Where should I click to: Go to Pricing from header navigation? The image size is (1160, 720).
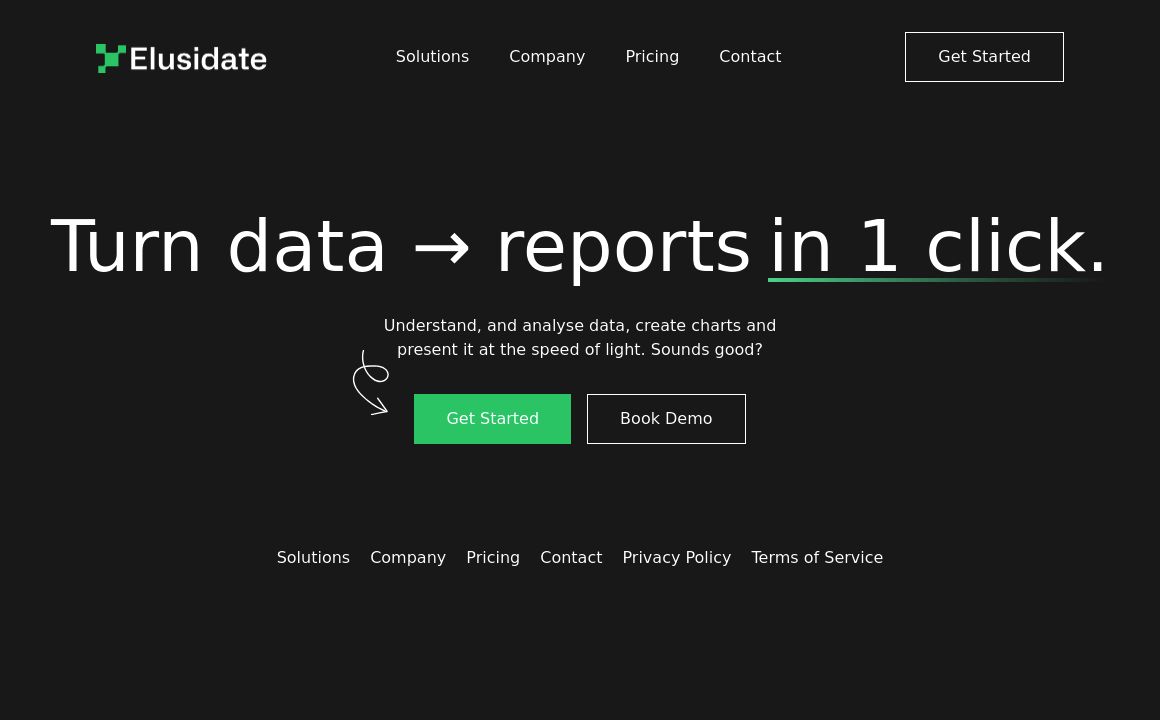coord(652,57)
